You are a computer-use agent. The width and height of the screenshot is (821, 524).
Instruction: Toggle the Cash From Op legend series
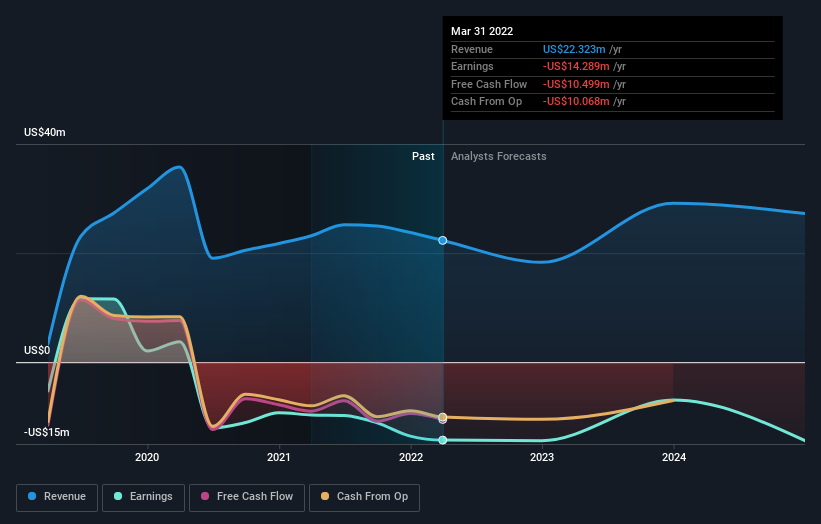364,497
